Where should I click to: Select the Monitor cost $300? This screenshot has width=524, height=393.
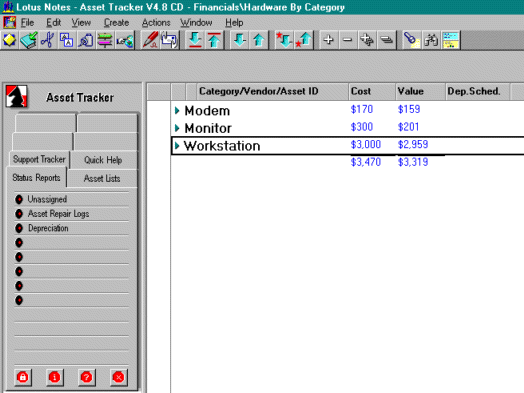pyautogui.click(x=362, y=127)
